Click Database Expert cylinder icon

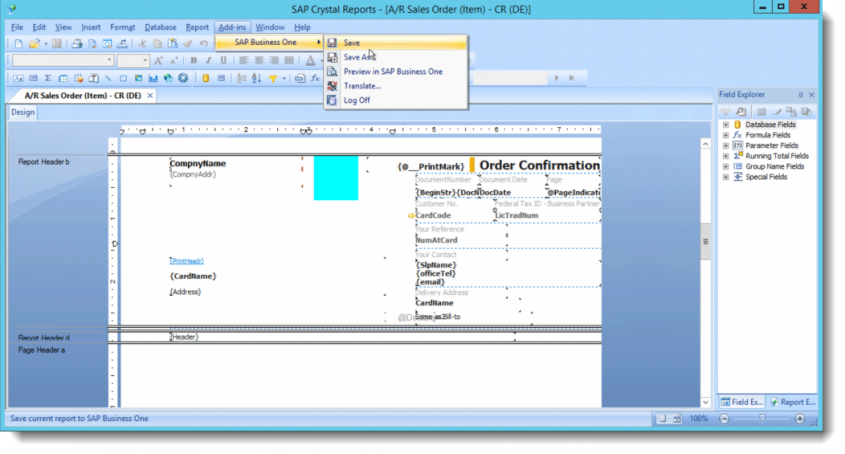[x=205, y=78]
